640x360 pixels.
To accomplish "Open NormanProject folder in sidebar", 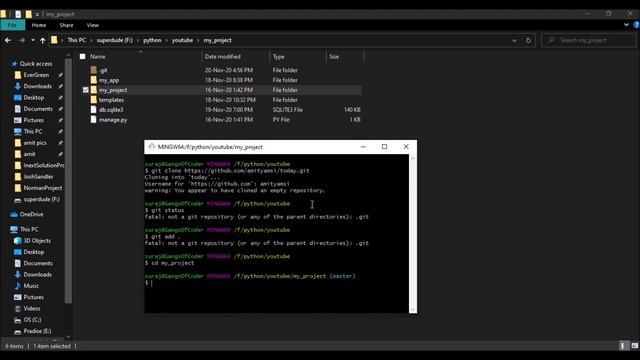I will coord(43,188).
